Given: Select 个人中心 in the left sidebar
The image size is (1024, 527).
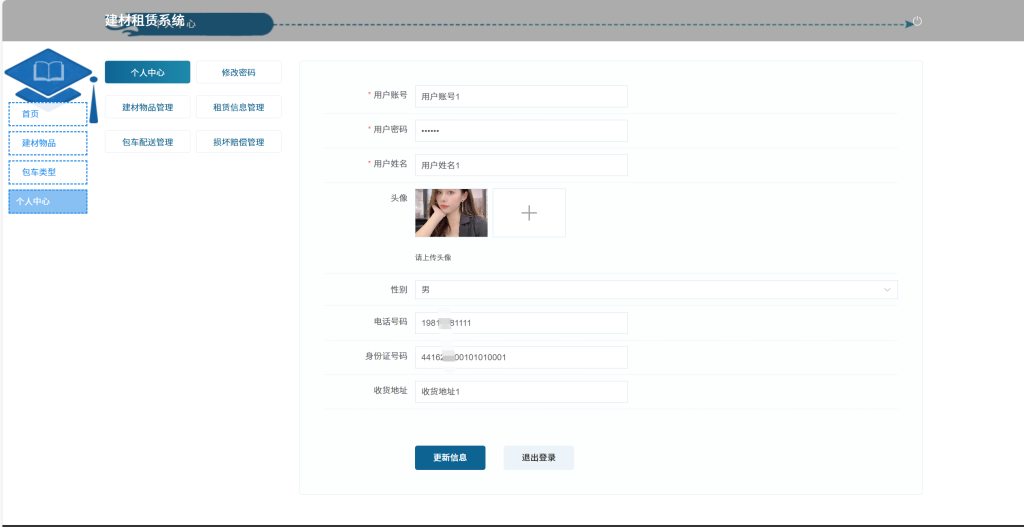Looking at the screenshot, I should [48, 202].
